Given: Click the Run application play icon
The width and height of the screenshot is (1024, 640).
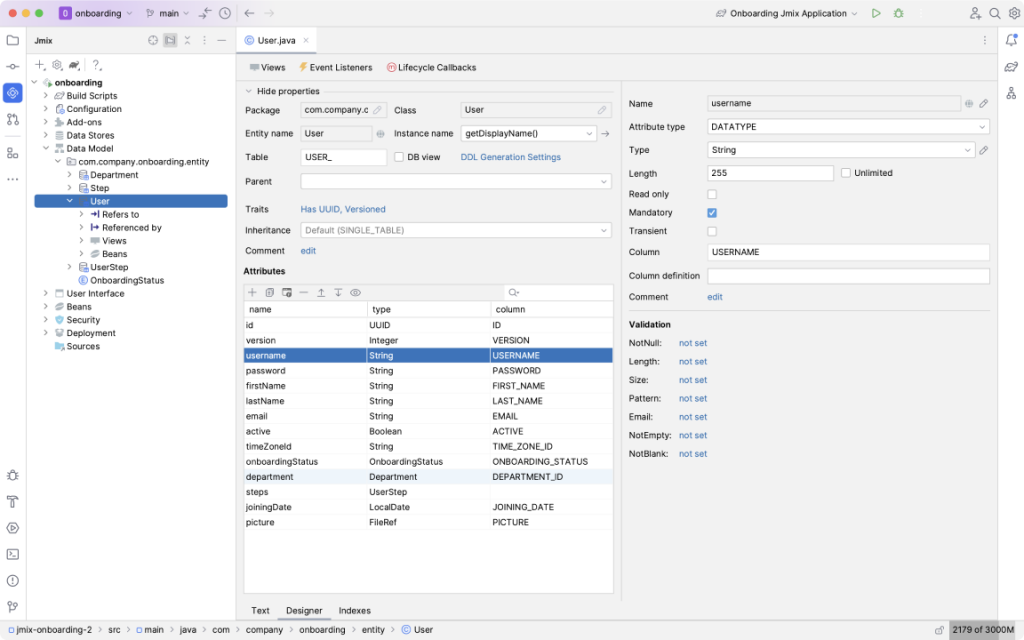Looking at the screenshot, I should pyautogui.click(x=876, y=13).
